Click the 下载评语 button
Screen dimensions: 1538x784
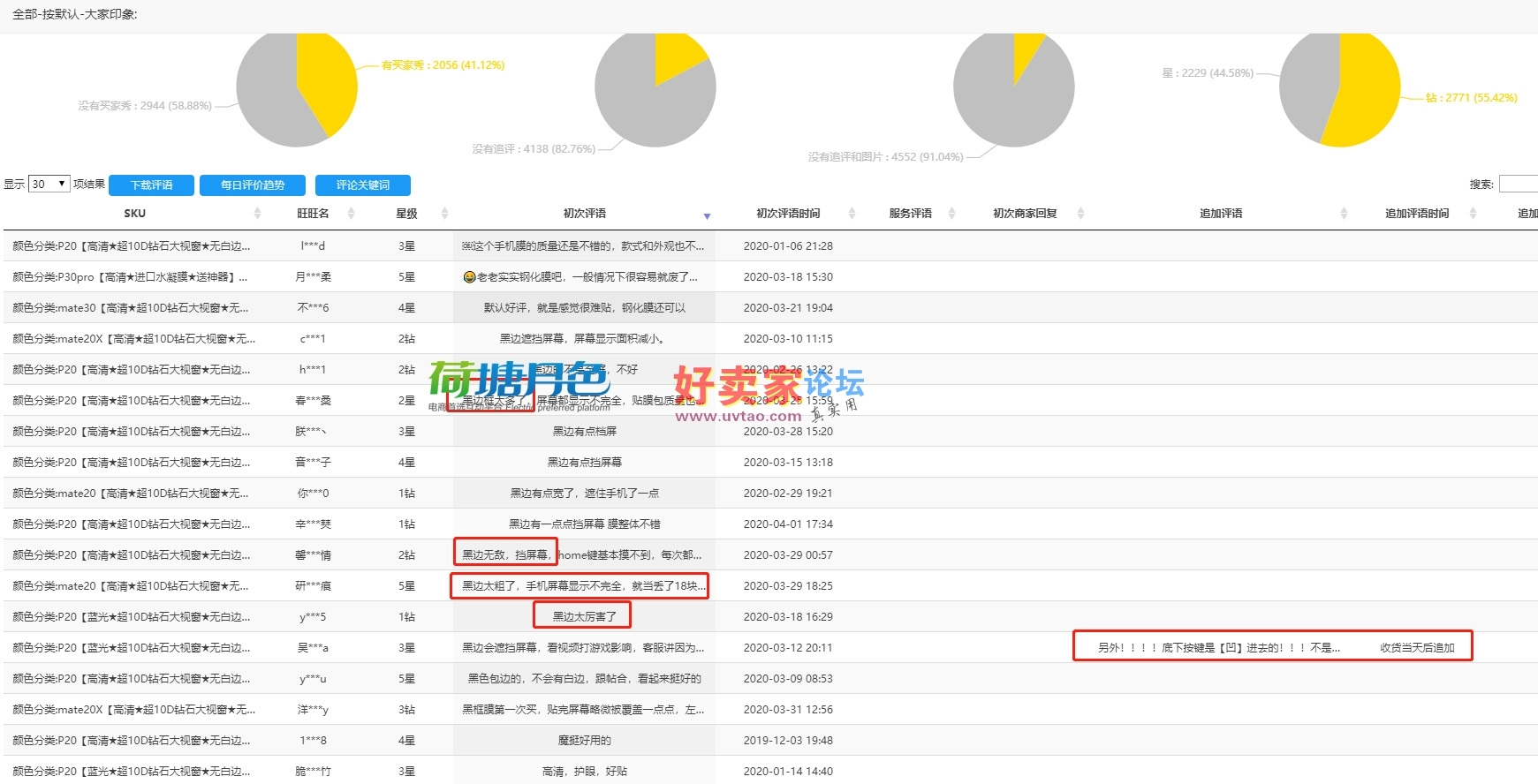click(x=151, y=185)
